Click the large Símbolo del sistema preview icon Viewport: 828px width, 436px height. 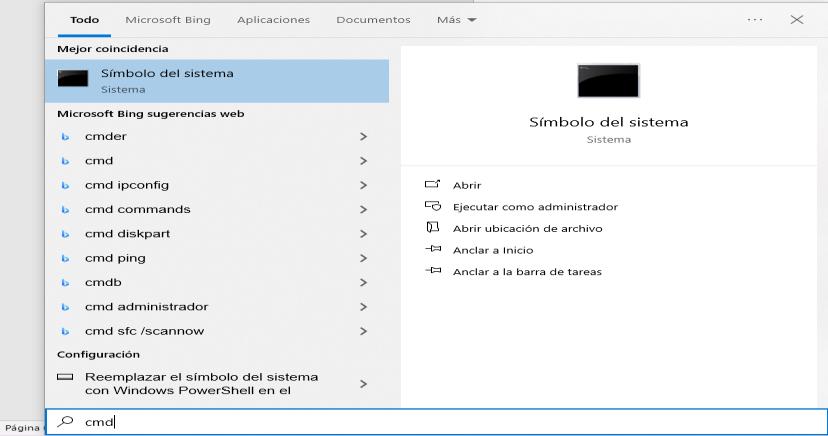coord(608,81)
